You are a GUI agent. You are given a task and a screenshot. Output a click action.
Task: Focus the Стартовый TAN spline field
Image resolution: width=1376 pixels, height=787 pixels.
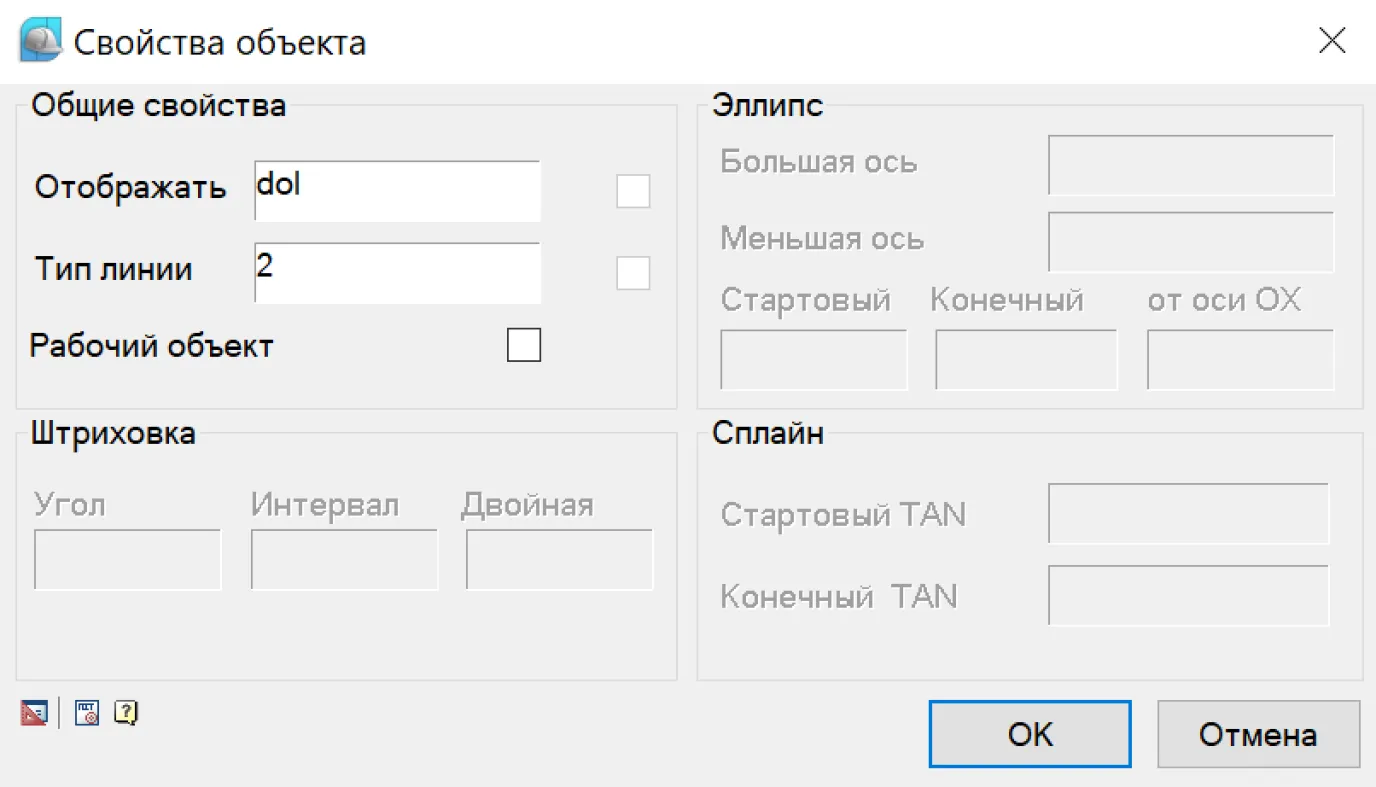1188,513
